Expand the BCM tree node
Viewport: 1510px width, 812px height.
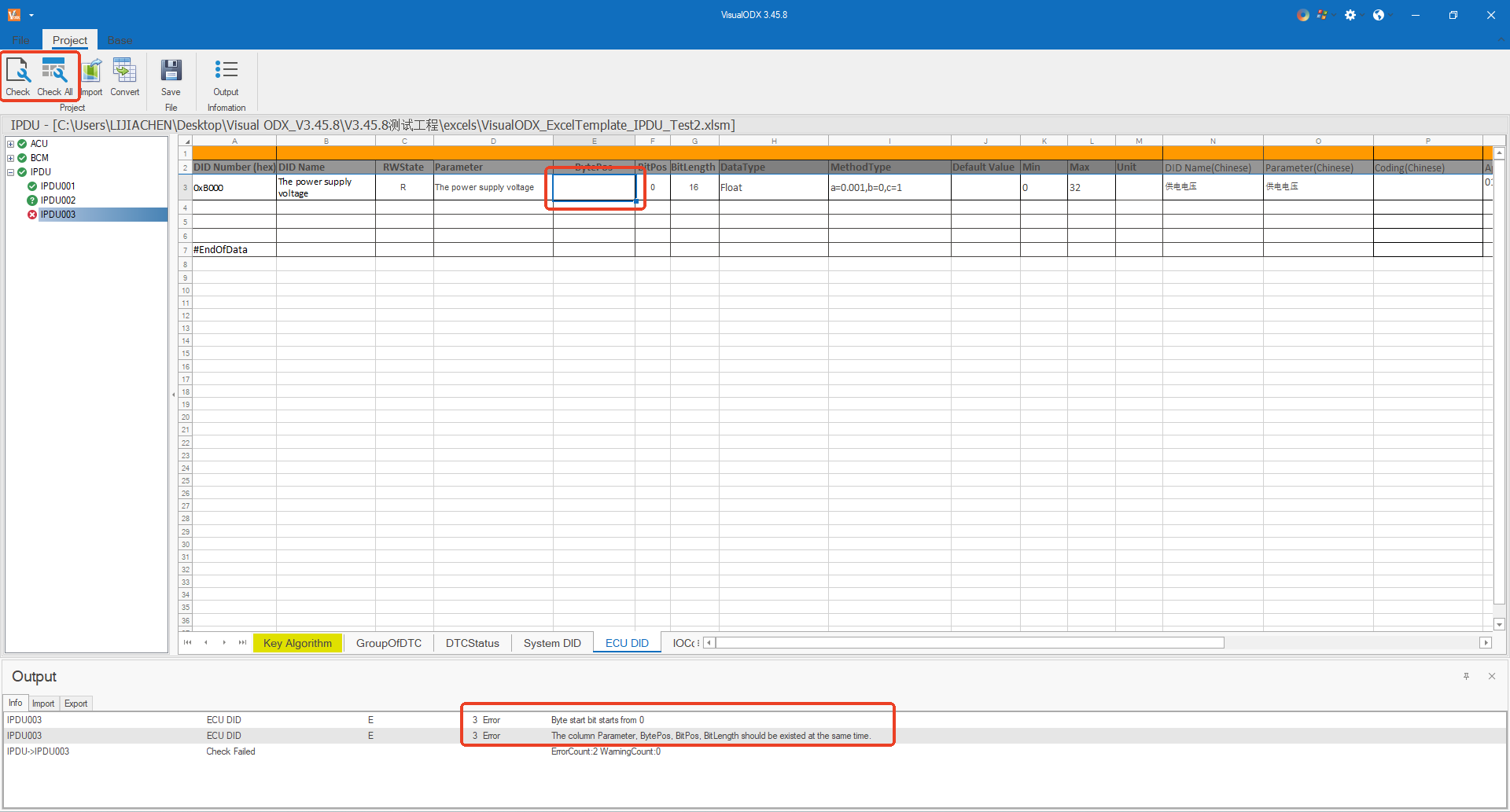click(11, 158)
